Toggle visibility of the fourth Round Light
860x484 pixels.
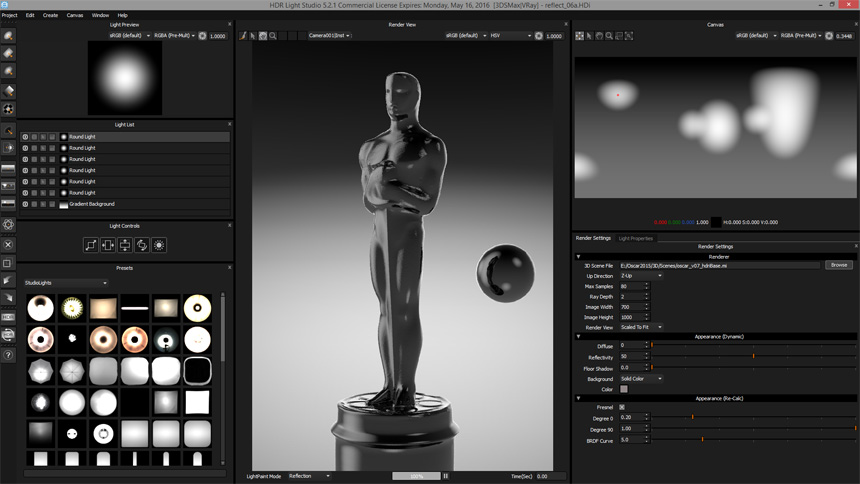pos(25,171)
